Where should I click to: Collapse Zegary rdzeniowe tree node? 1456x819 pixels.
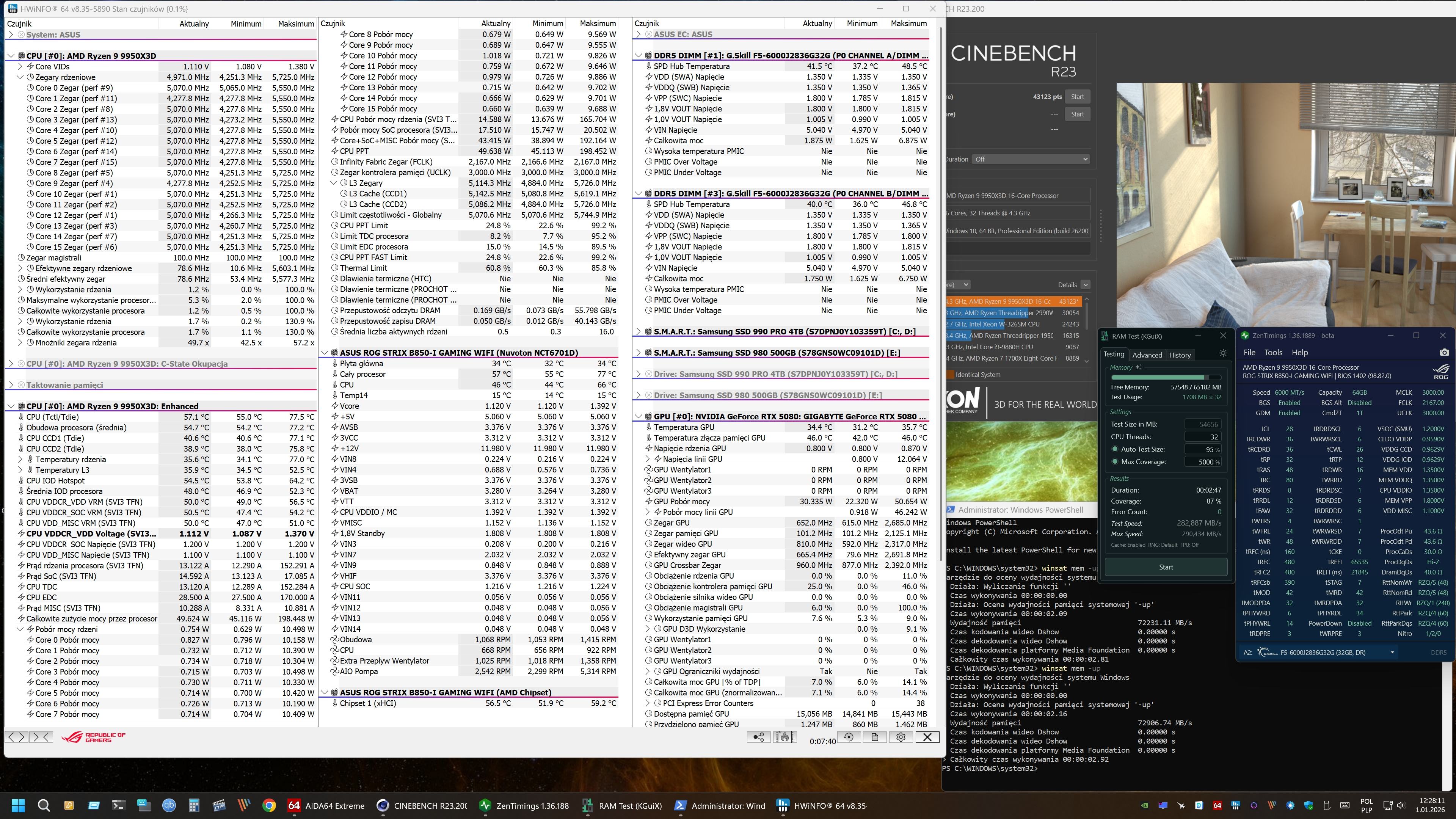point(20,77)
